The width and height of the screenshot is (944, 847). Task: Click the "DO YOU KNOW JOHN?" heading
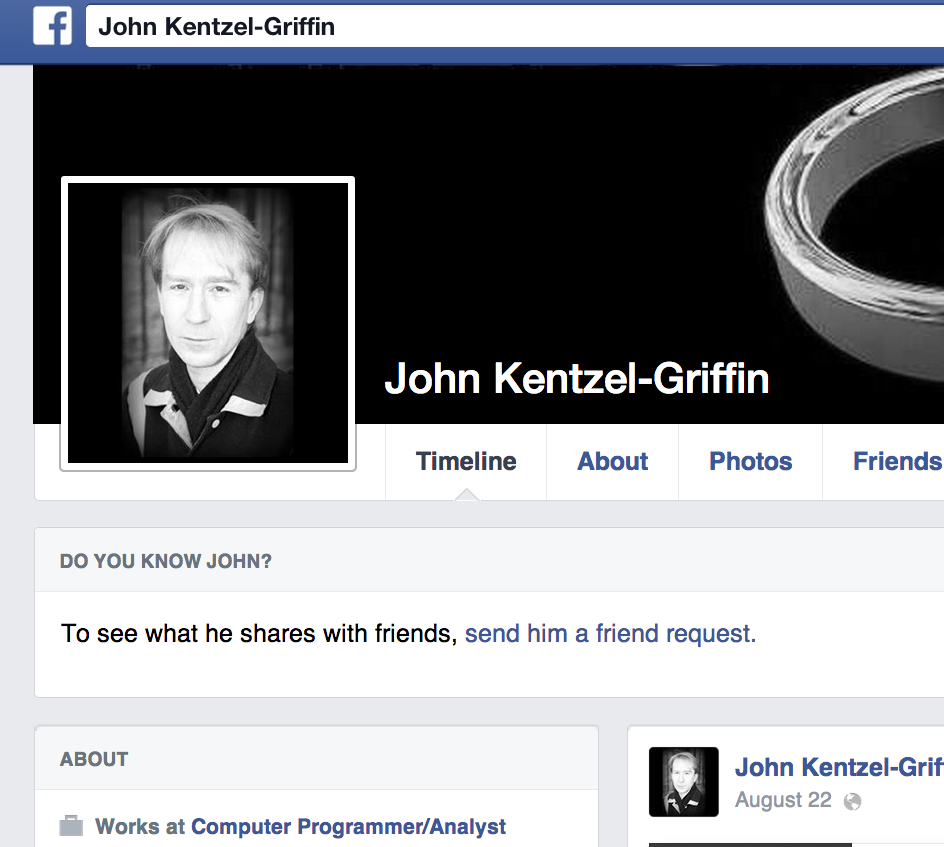(x=166, y=561)
